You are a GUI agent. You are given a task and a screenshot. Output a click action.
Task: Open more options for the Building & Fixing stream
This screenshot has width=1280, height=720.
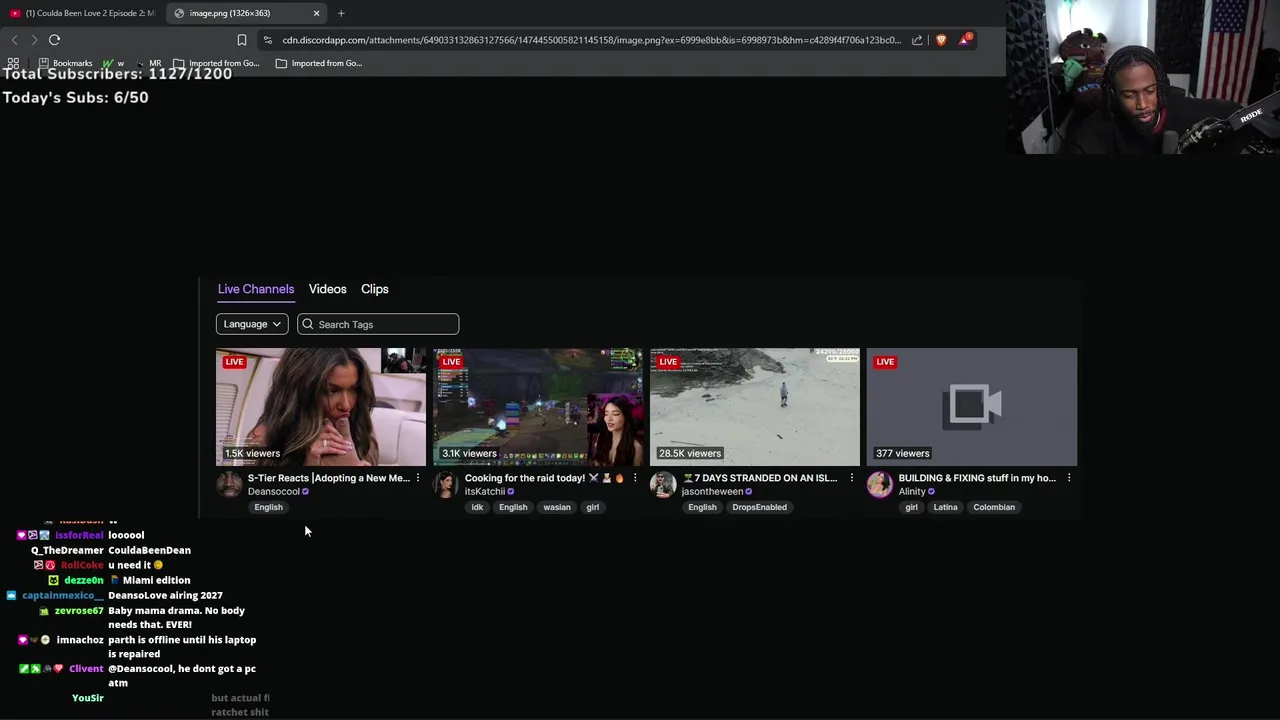click(1069, 478)
